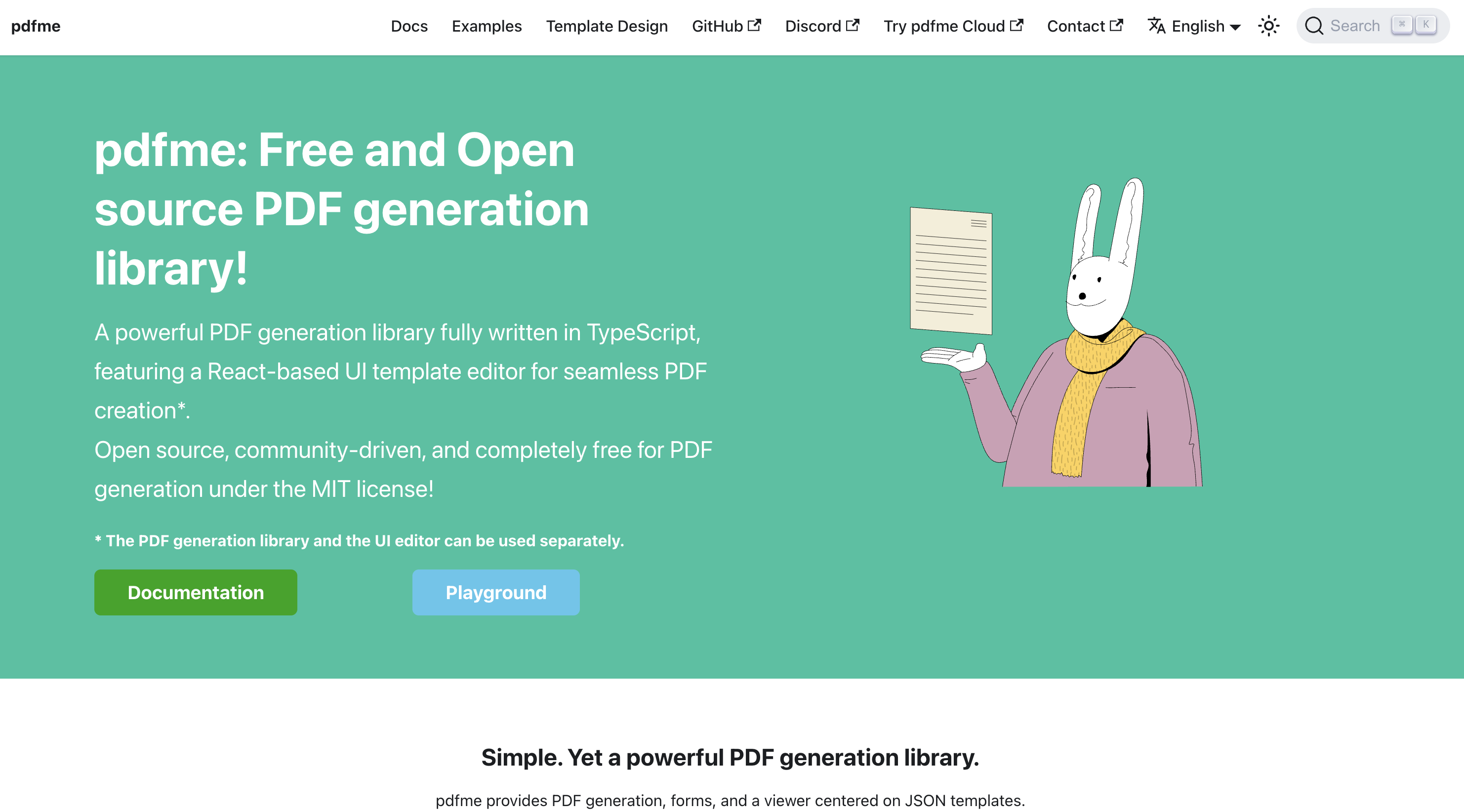This screenshot has width=1464, height=812.
Task: Open the pdfme home logo link
Action: click(36, 26)
